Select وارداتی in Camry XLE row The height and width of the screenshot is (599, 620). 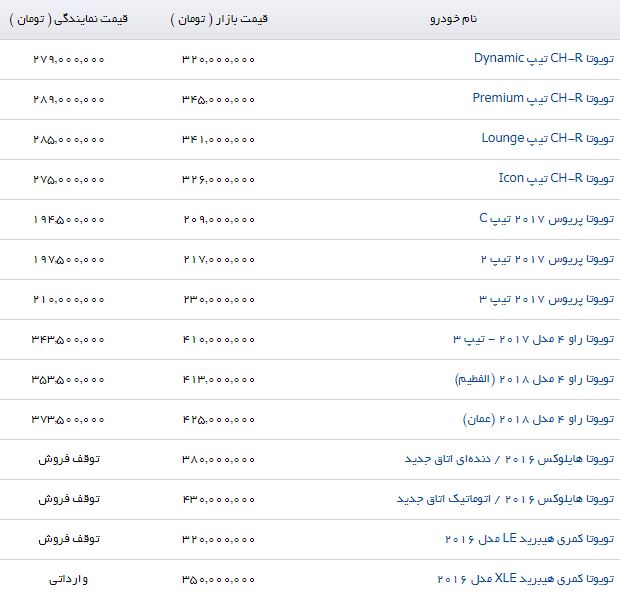(x=68, y=579)
